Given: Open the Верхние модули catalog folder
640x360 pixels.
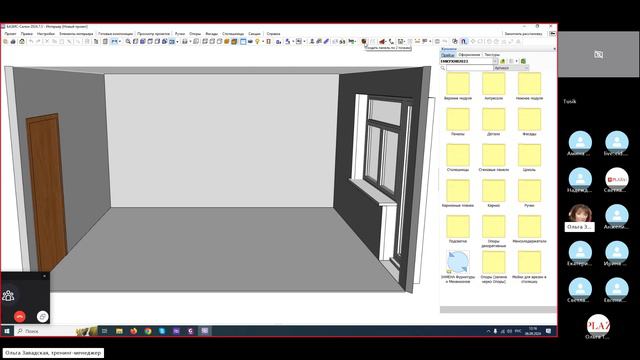Looking at the screenshot, I should click(458, 87).
